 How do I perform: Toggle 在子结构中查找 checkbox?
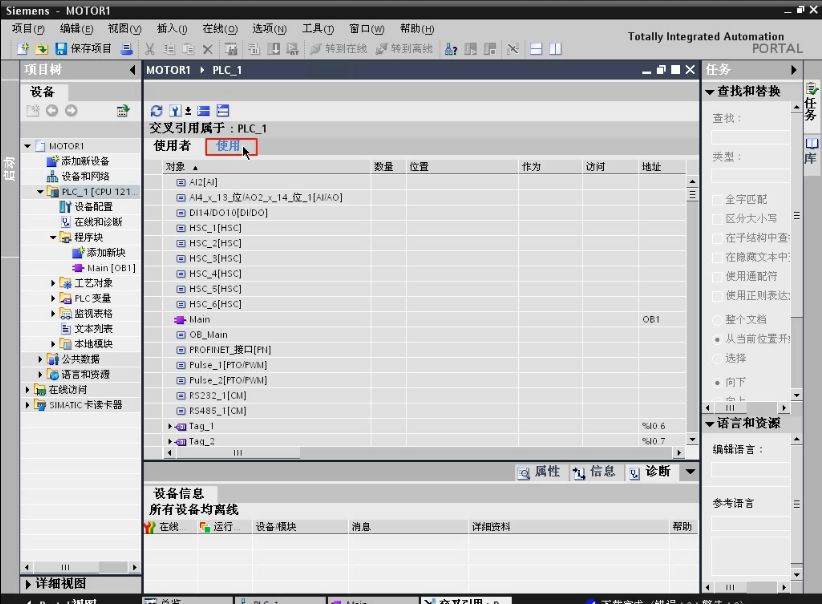click(x=717, y=238)
